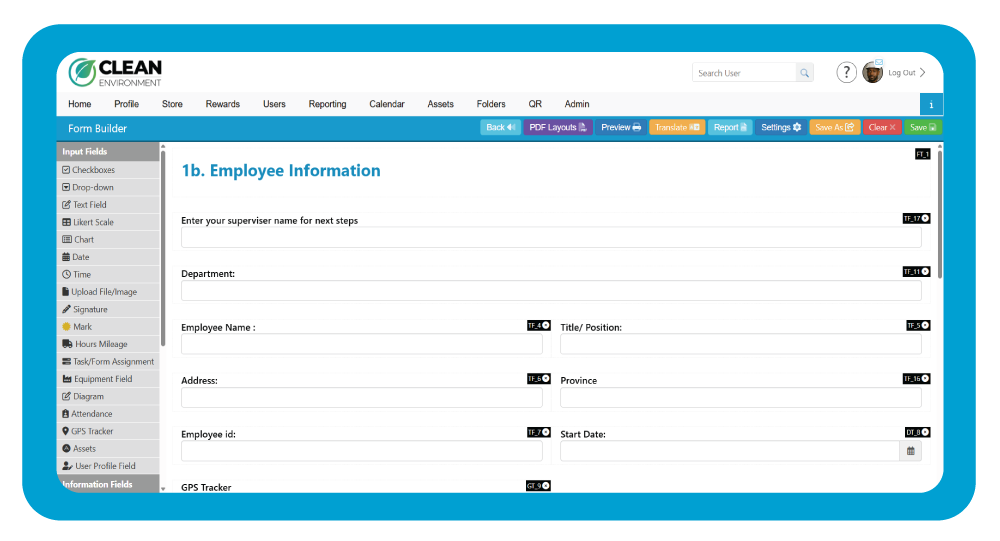The image size is (1000, 541).
Task: Open the TF_7 Employee id badge
Action: (x=538, y=433)
